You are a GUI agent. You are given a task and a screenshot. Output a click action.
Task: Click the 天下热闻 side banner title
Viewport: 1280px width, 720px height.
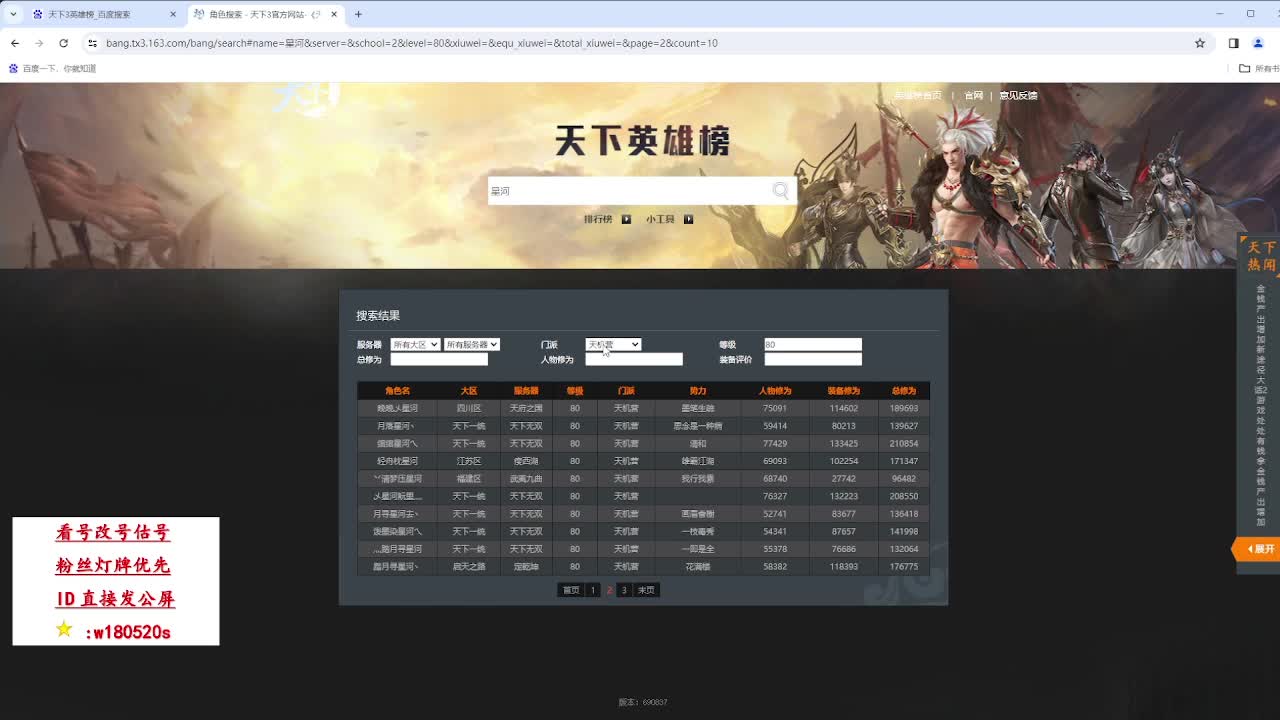(1261, 256)
